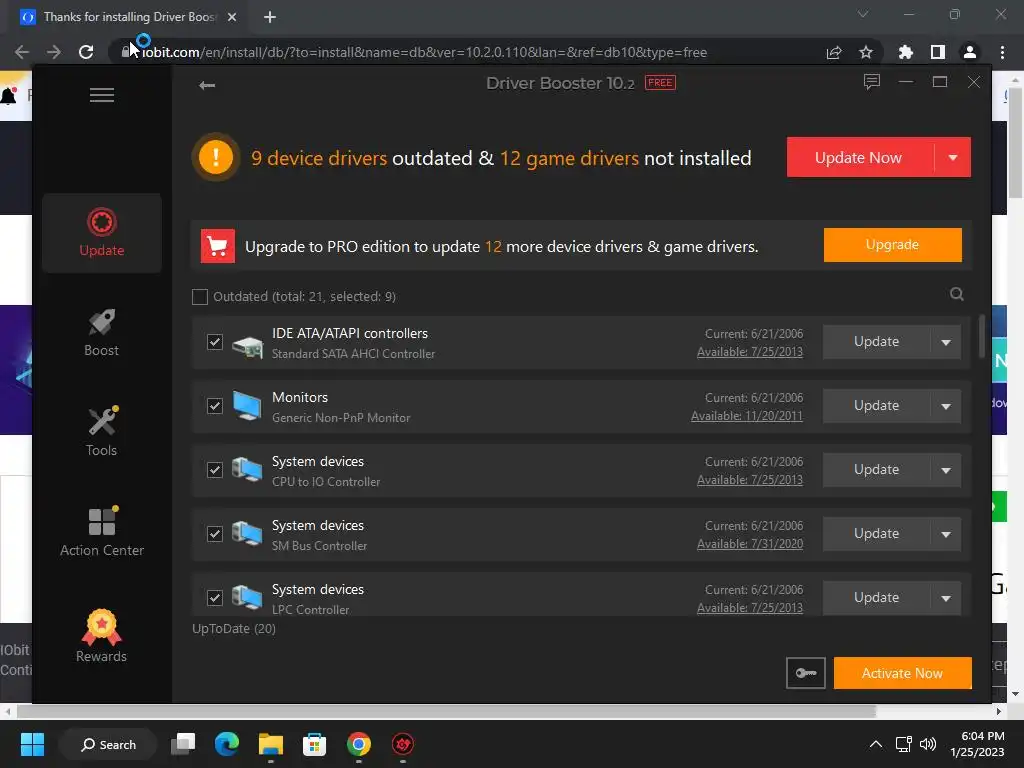Uncheck IDE ATA/ATAPI controllers checkbox
1024x768 pixels.
tap(215, 342)
